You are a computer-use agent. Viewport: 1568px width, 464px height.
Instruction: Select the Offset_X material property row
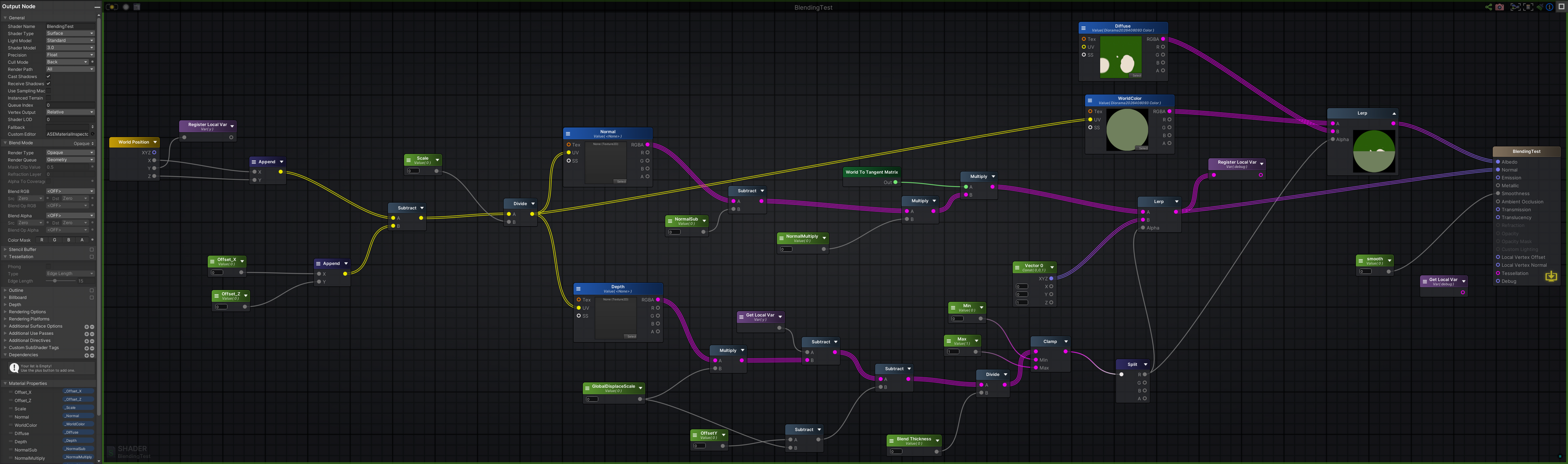click(x=51, y=392)
